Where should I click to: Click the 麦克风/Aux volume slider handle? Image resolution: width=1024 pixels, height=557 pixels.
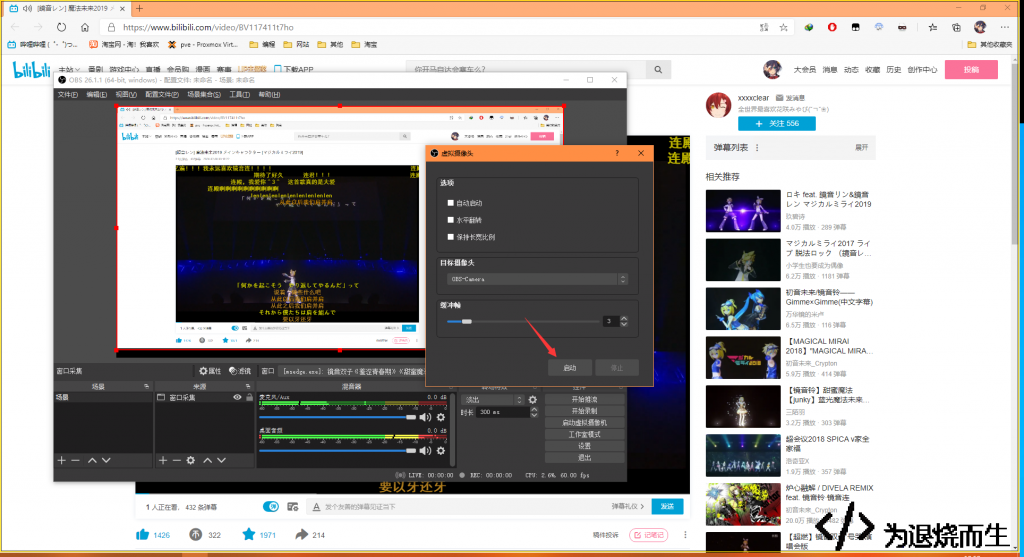[411, 417]
